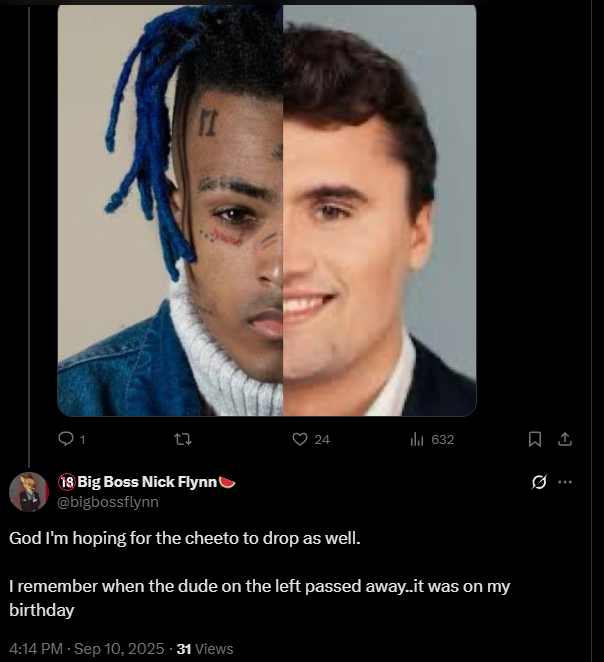Open the fox avatar profile picture
The height and width of the screenshot is (662, 604).
[29, 492]
